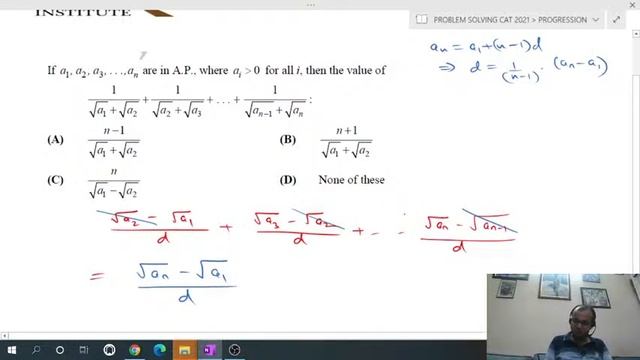The width and height of the screenshot is (640, 360).
Task: Open File Explorer from the taskbar
Action: click(184, 350)
